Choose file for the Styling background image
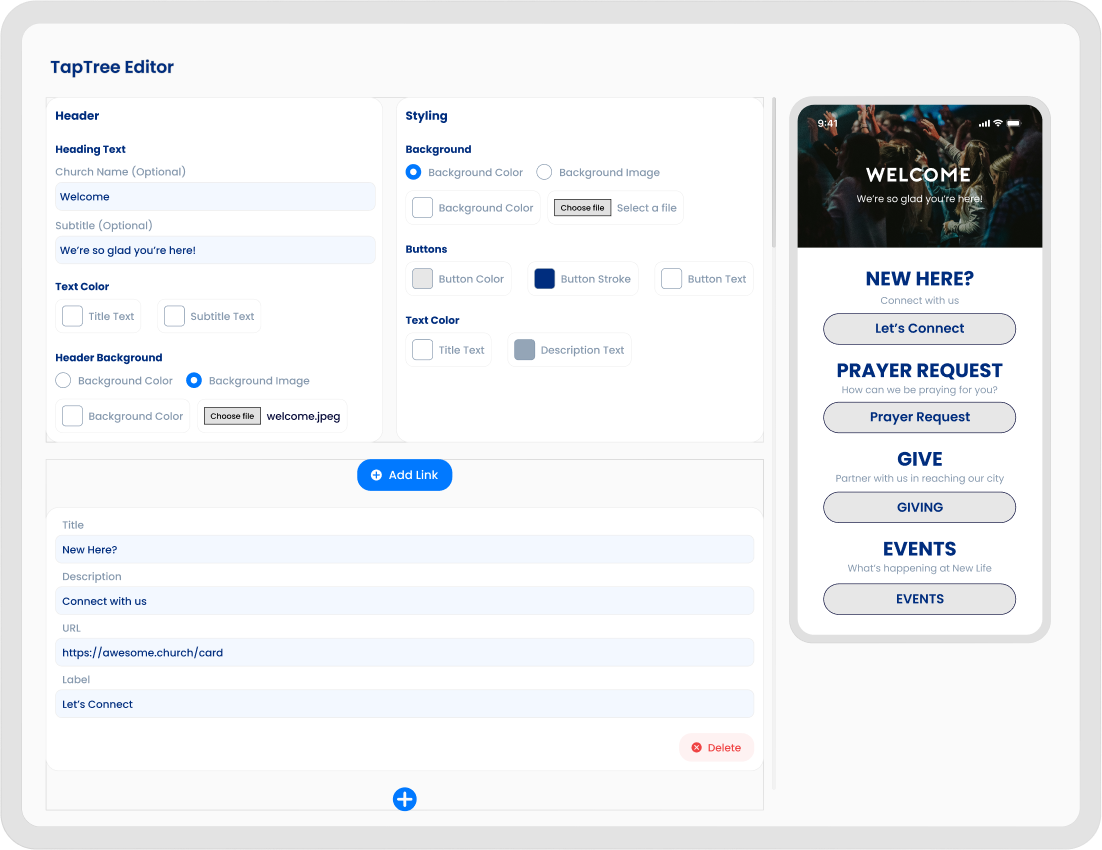 click(582, 208)
